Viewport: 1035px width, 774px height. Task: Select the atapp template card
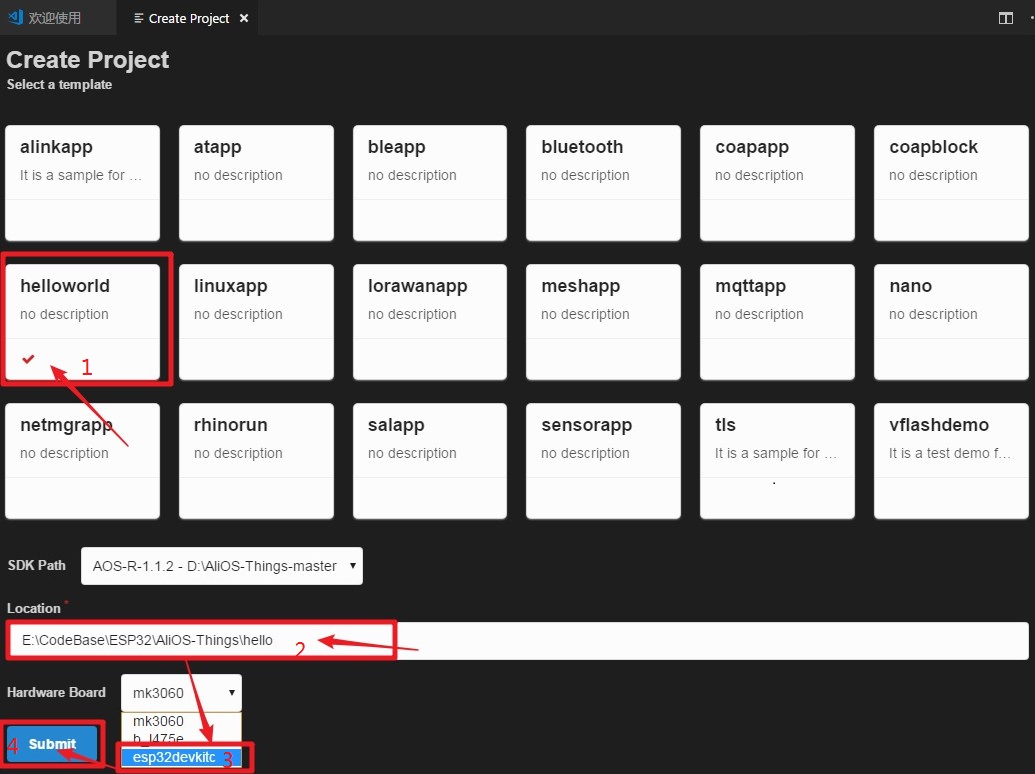(x=256, y=183)
